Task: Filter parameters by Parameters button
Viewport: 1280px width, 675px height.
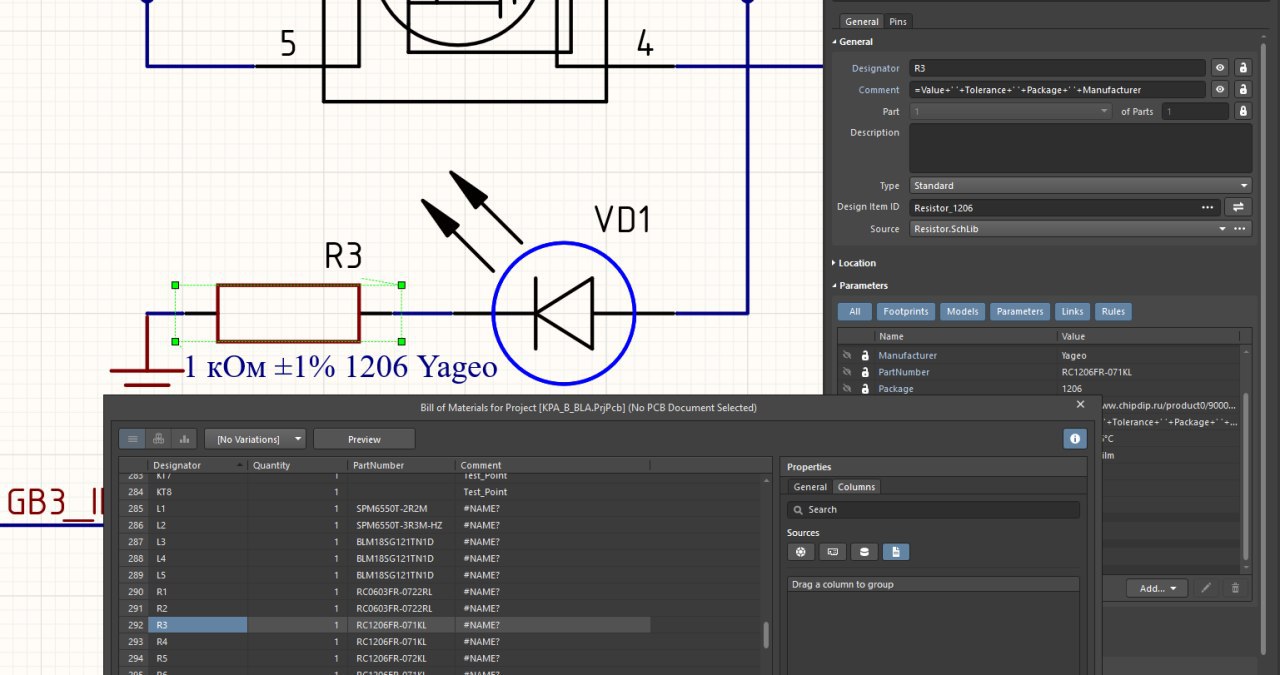Action: click(x=1020, y=311)
